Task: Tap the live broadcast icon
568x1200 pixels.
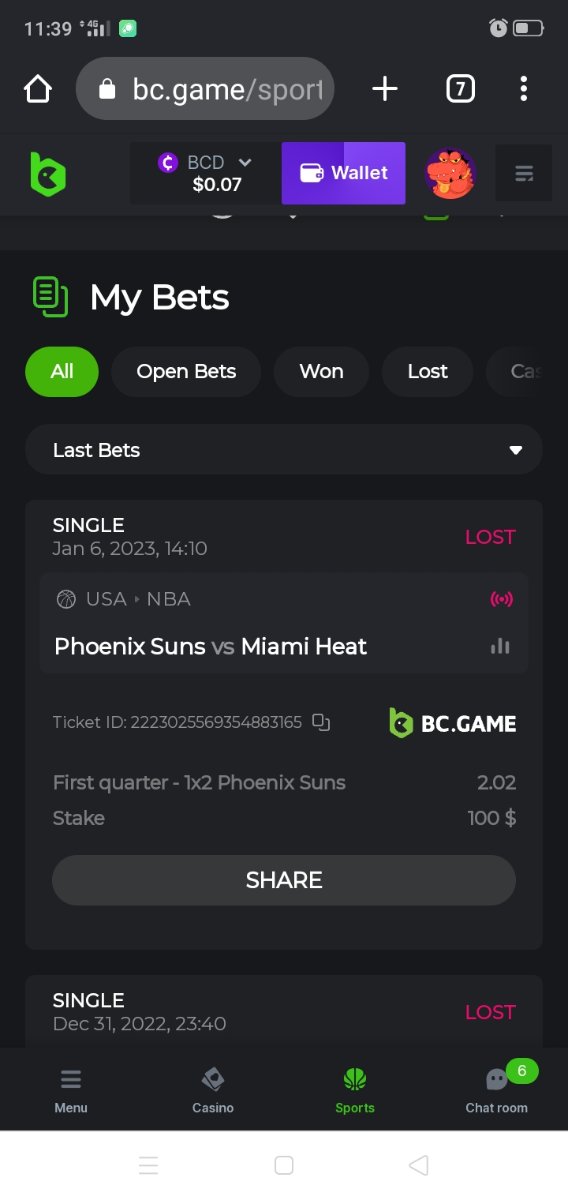Action: click(x=501, y=599)
